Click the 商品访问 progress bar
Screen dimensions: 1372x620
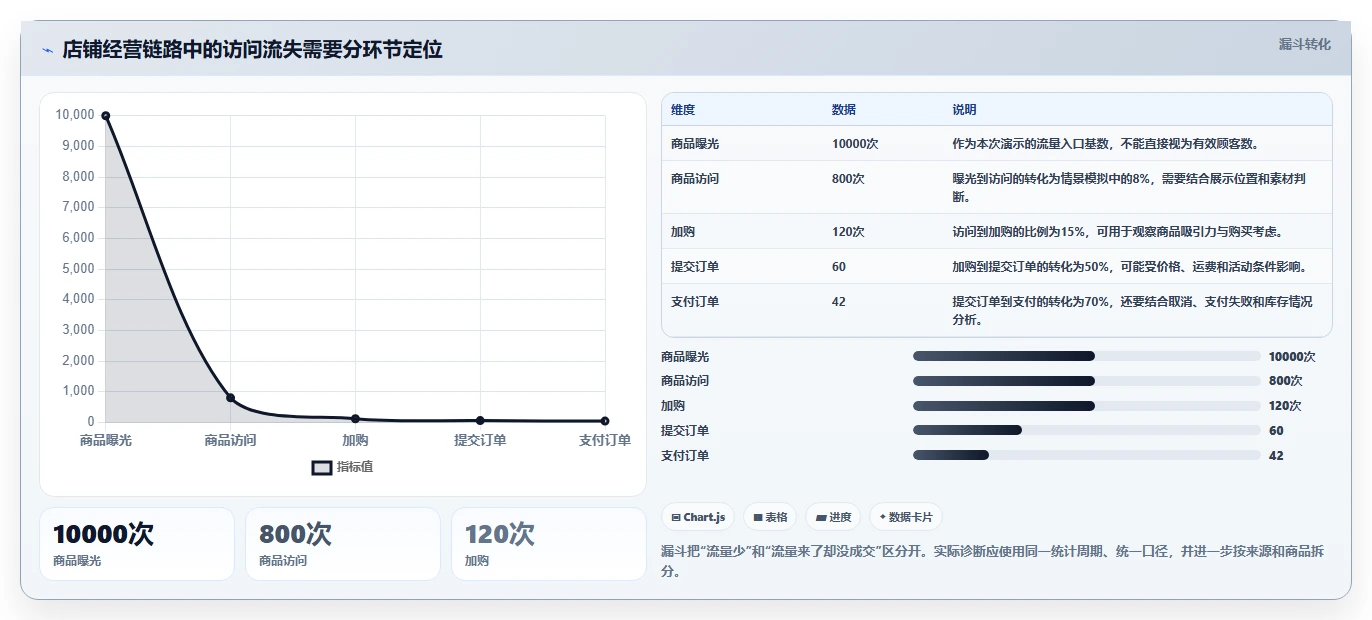click(1086, 381)
